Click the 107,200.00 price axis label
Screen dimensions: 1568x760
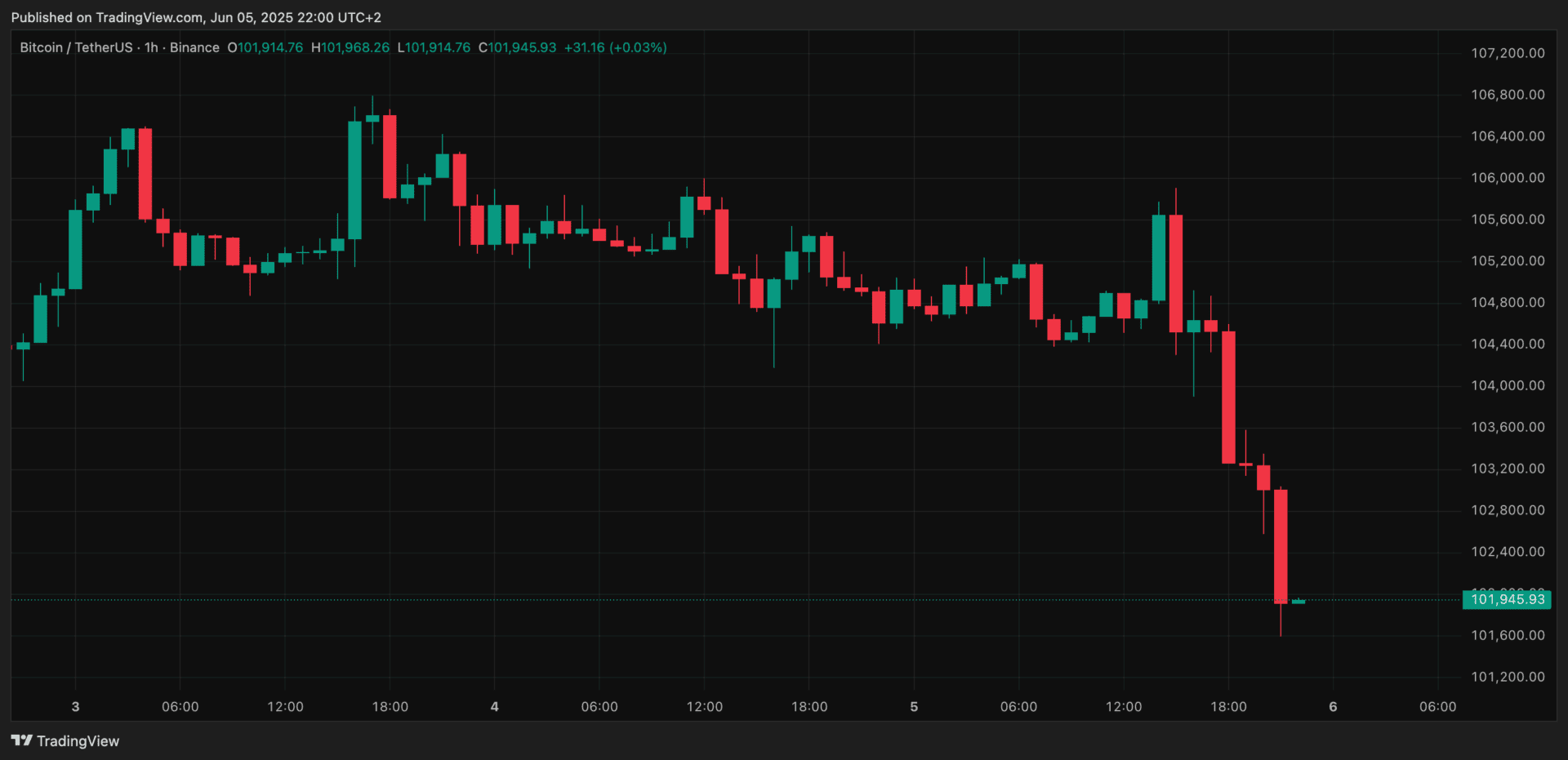click(x=1508, y=53)
